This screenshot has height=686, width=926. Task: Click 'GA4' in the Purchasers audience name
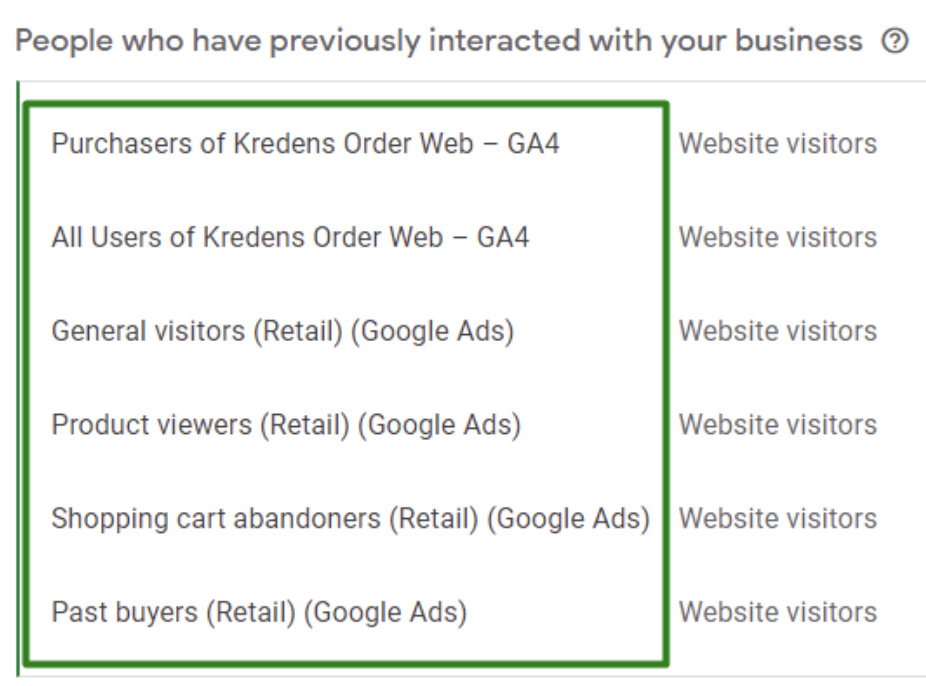coord(533,144)
